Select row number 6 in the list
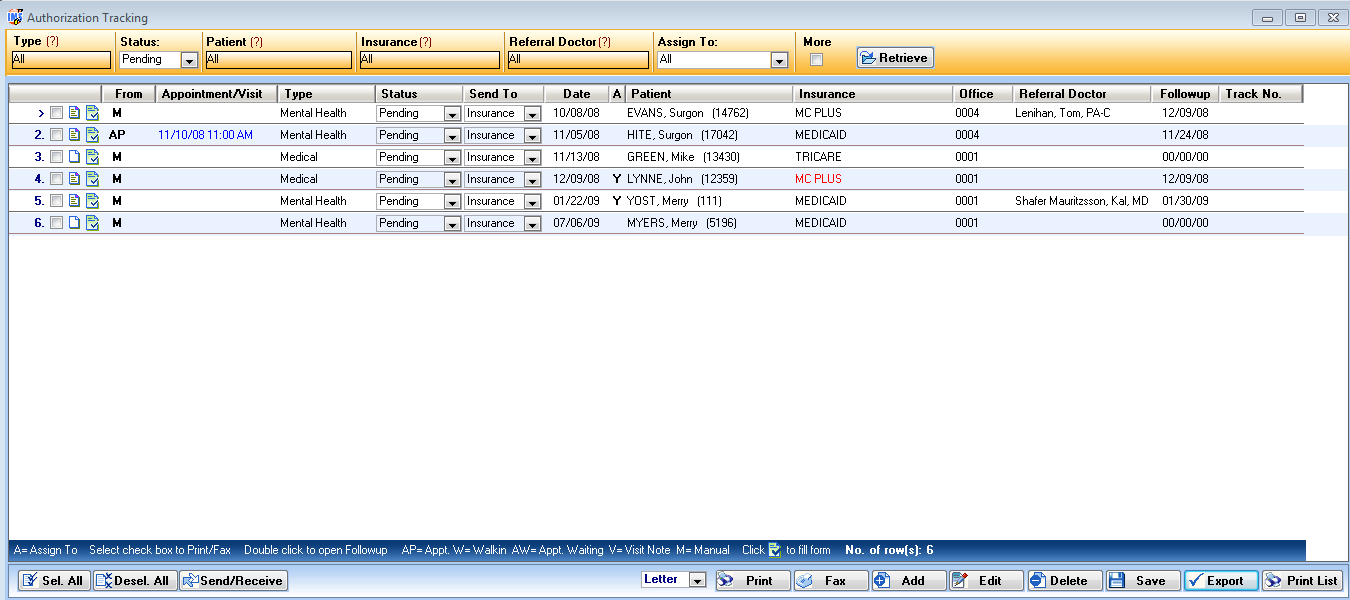This screenshot has width=1350, height=600. [39, 223]
